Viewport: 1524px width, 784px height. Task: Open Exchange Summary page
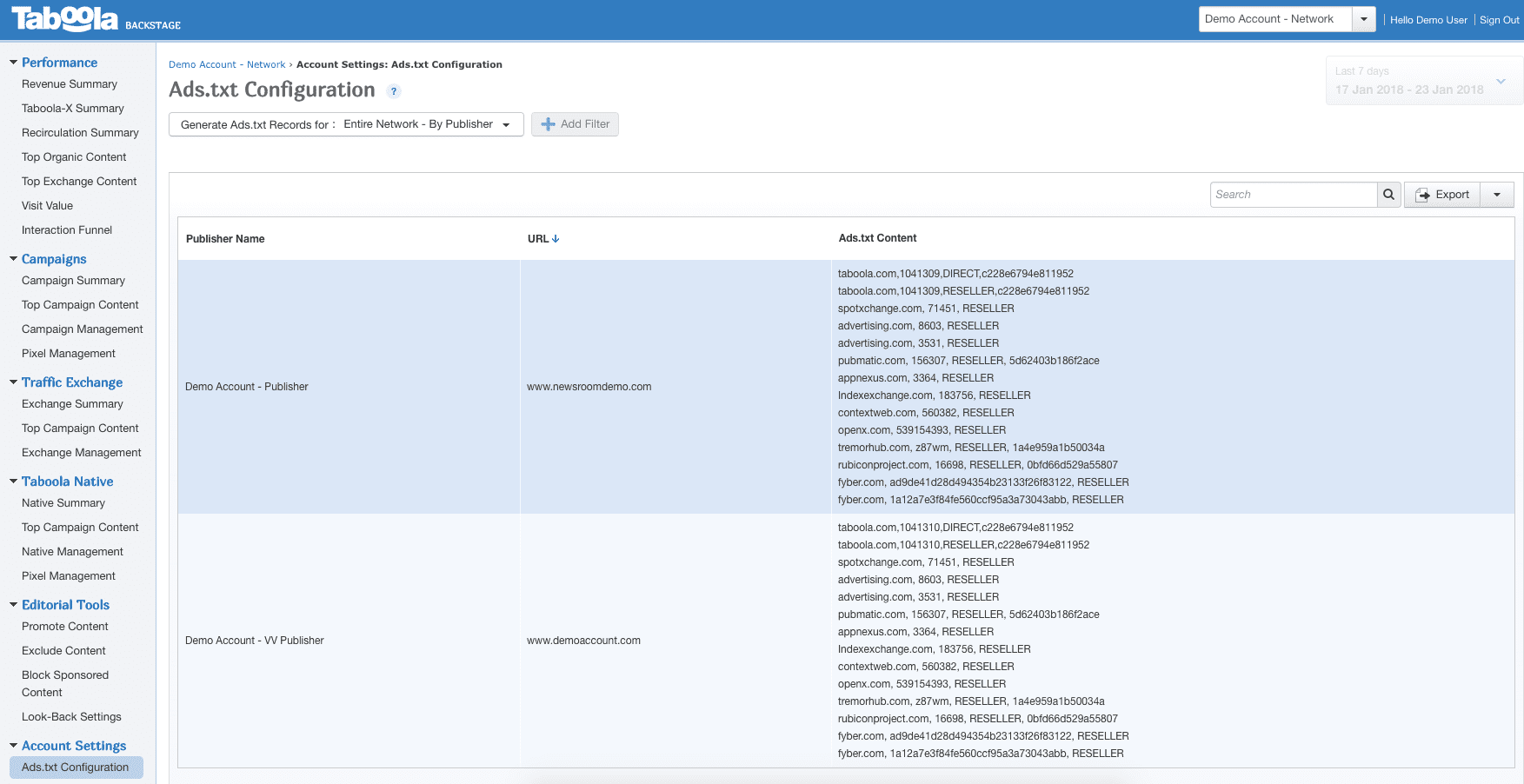click(x=72, y=404)
